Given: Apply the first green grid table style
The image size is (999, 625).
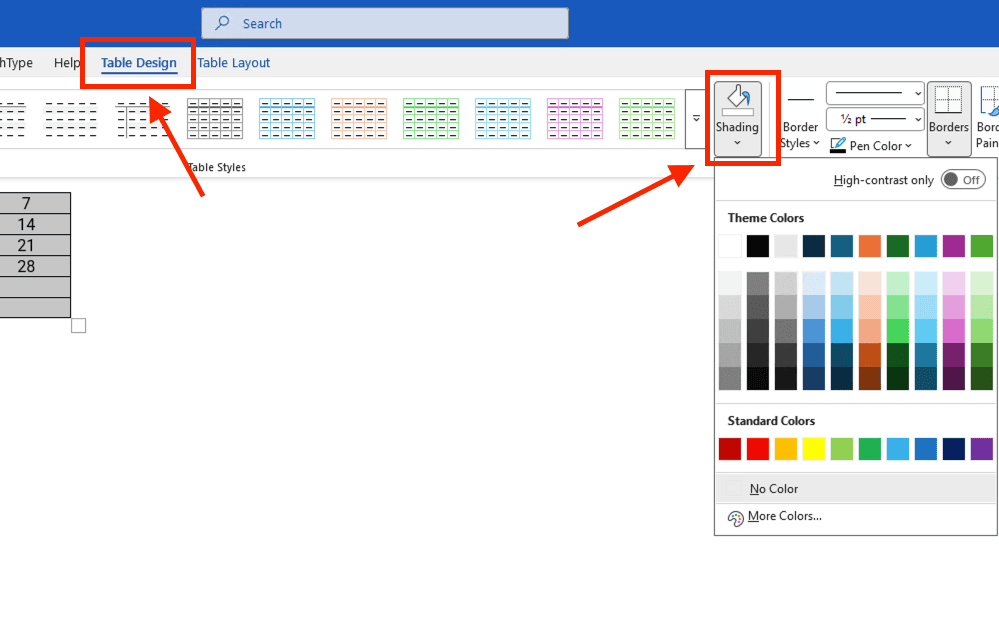Looking at the screenshot, I should tap(431, 119).
